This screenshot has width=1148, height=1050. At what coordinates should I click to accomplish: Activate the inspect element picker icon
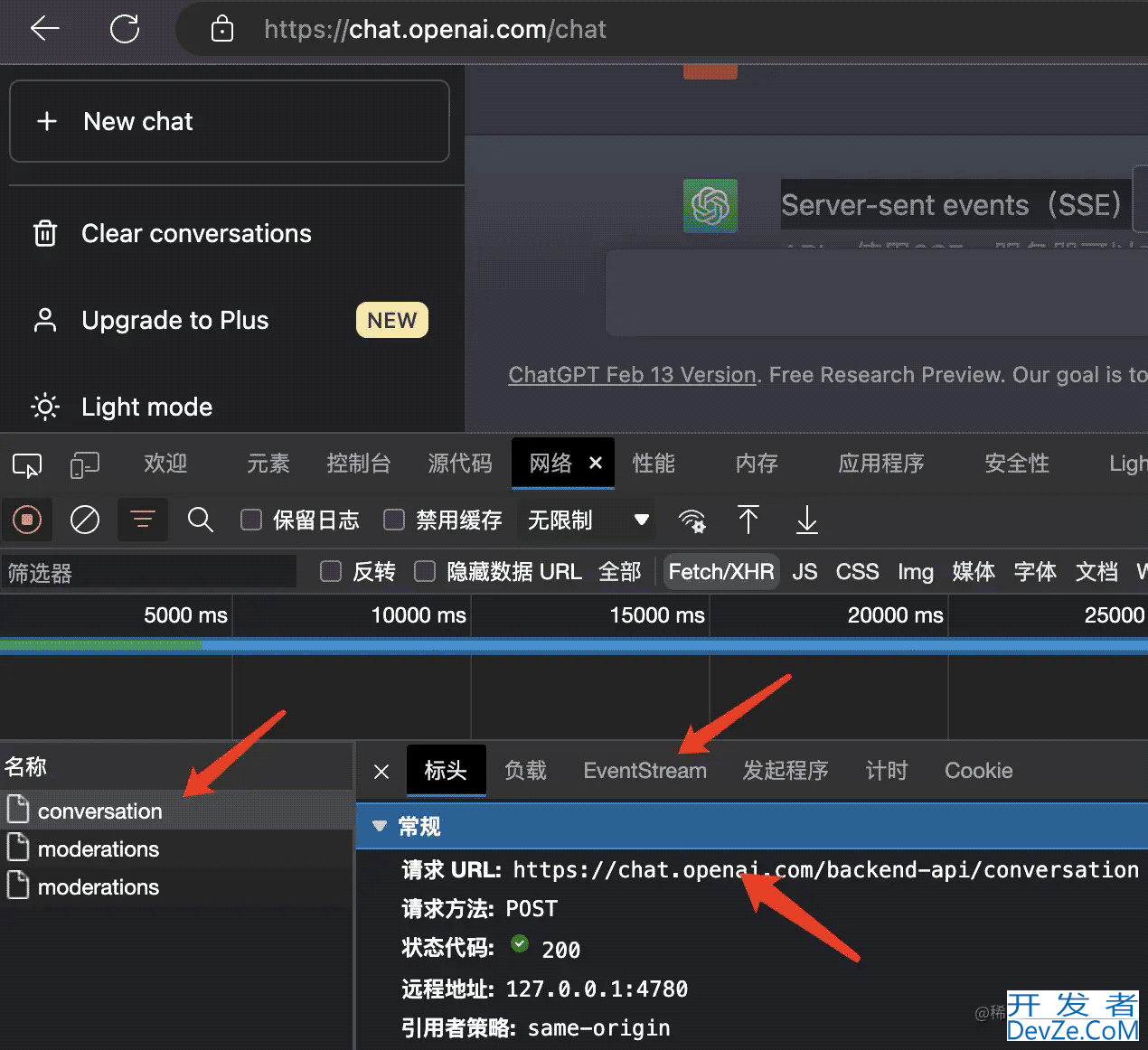pos(27,464)
